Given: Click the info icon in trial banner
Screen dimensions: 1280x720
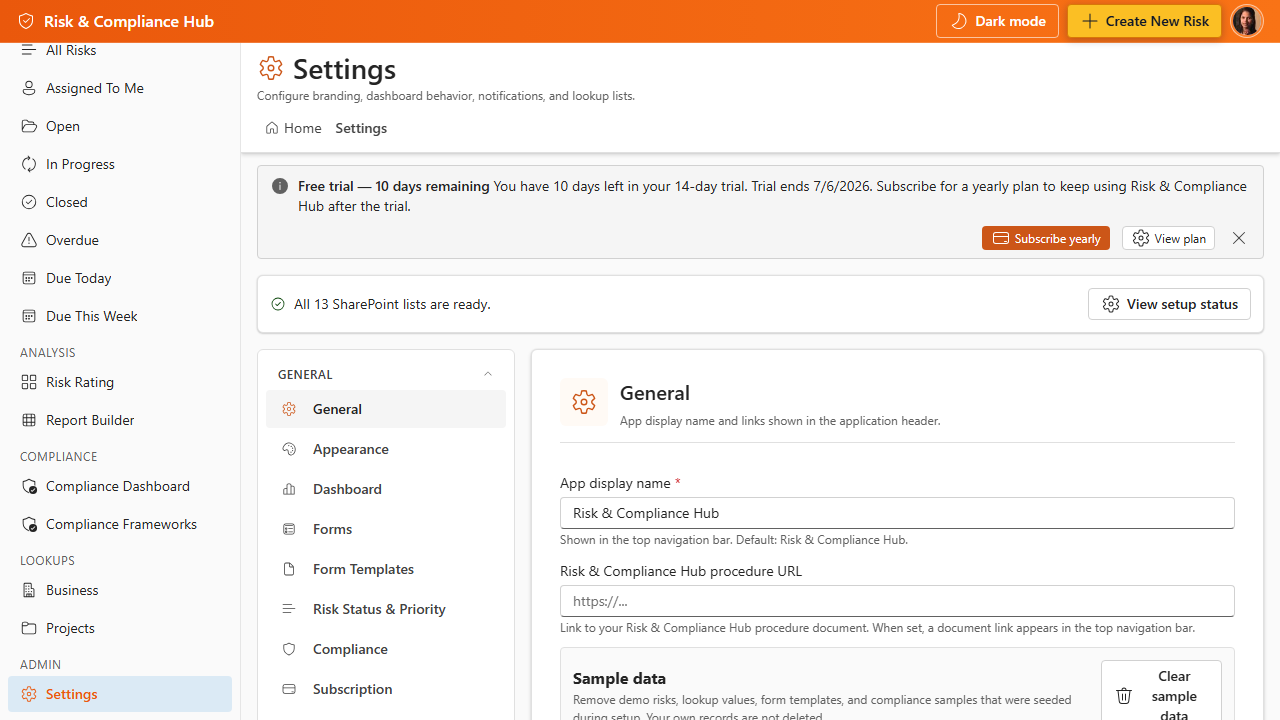Looking at the screenshot, I should [280, 186].
